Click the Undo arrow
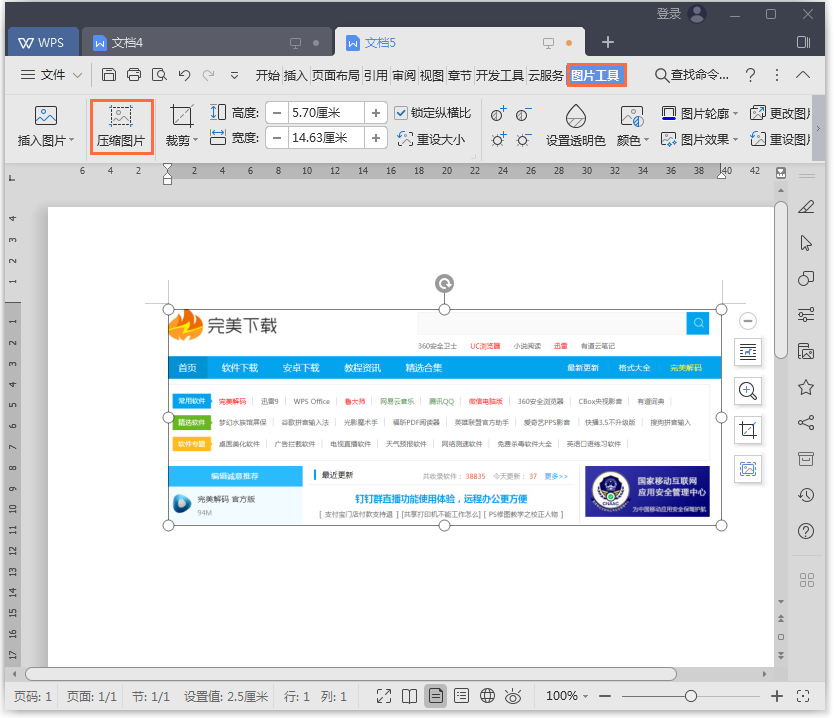 coord(184,75)
